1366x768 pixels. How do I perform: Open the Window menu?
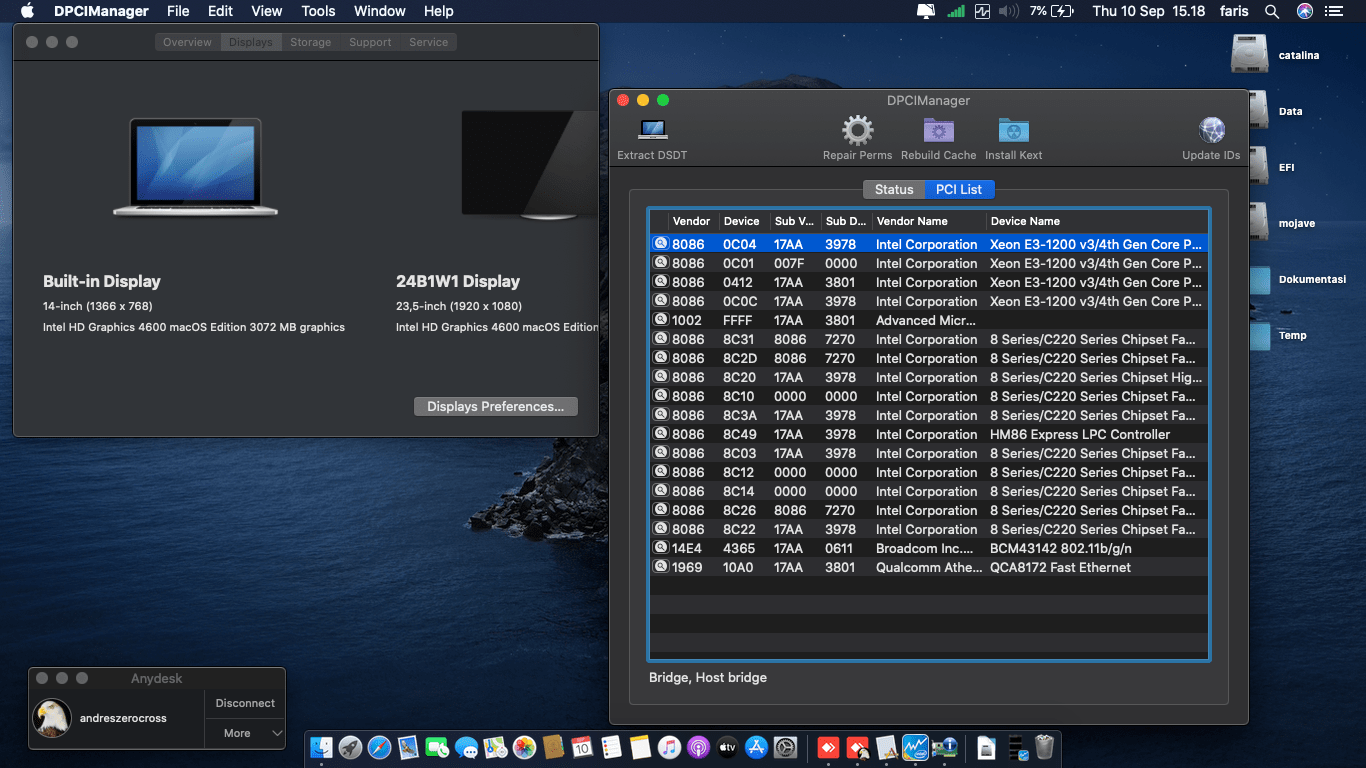pyautogui.click(x=380, y=11)
